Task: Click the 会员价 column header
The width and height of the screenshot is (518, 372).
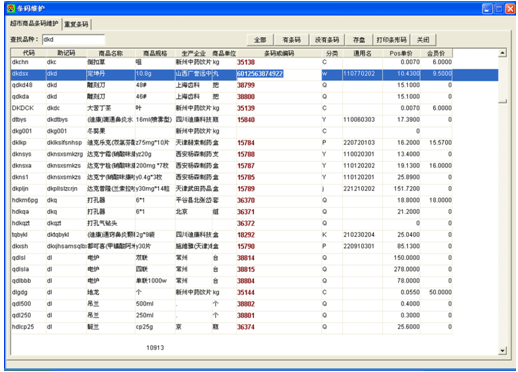Action: point(436,53)
